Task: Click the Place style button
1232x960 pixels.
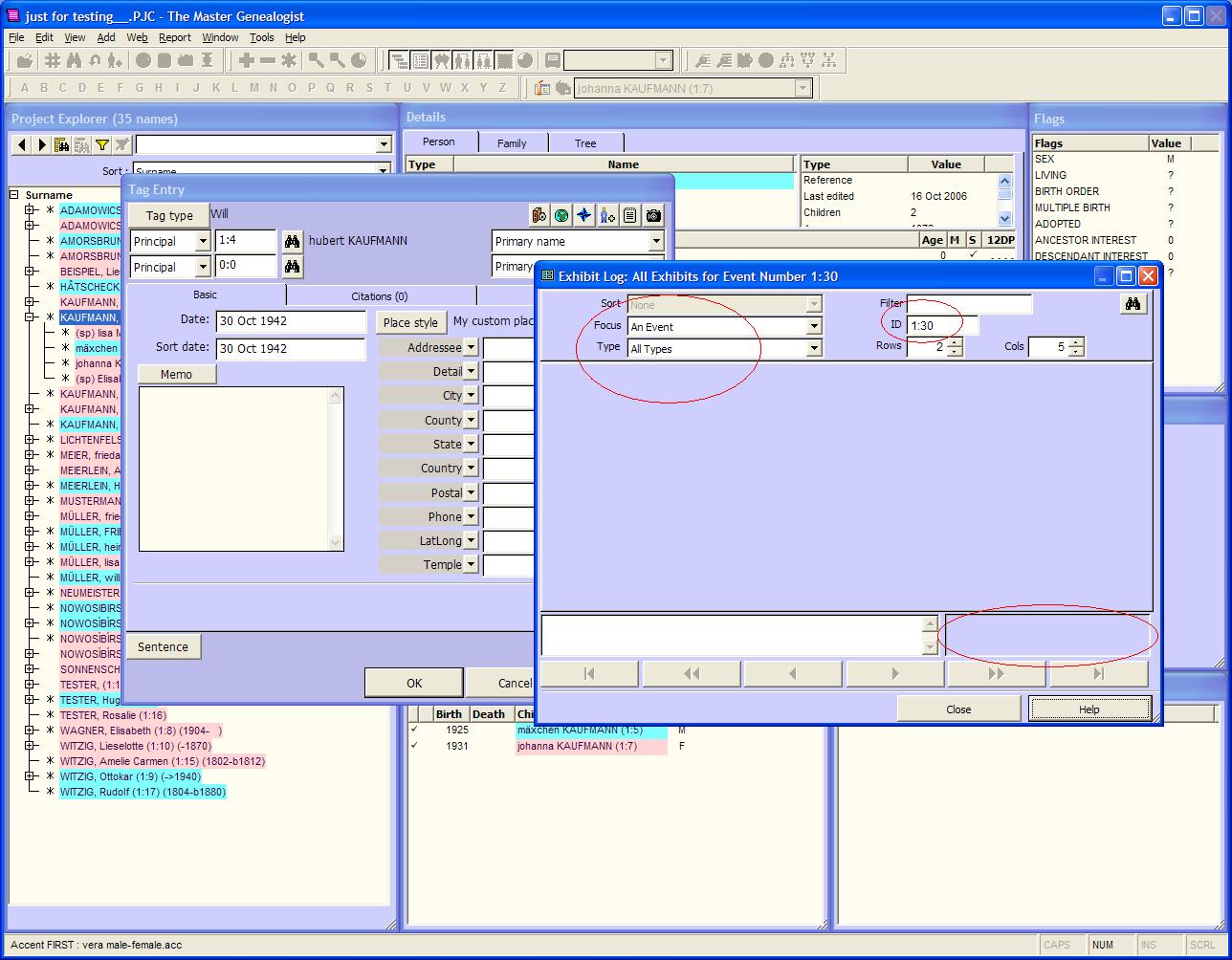Action: tap(410, 322)
